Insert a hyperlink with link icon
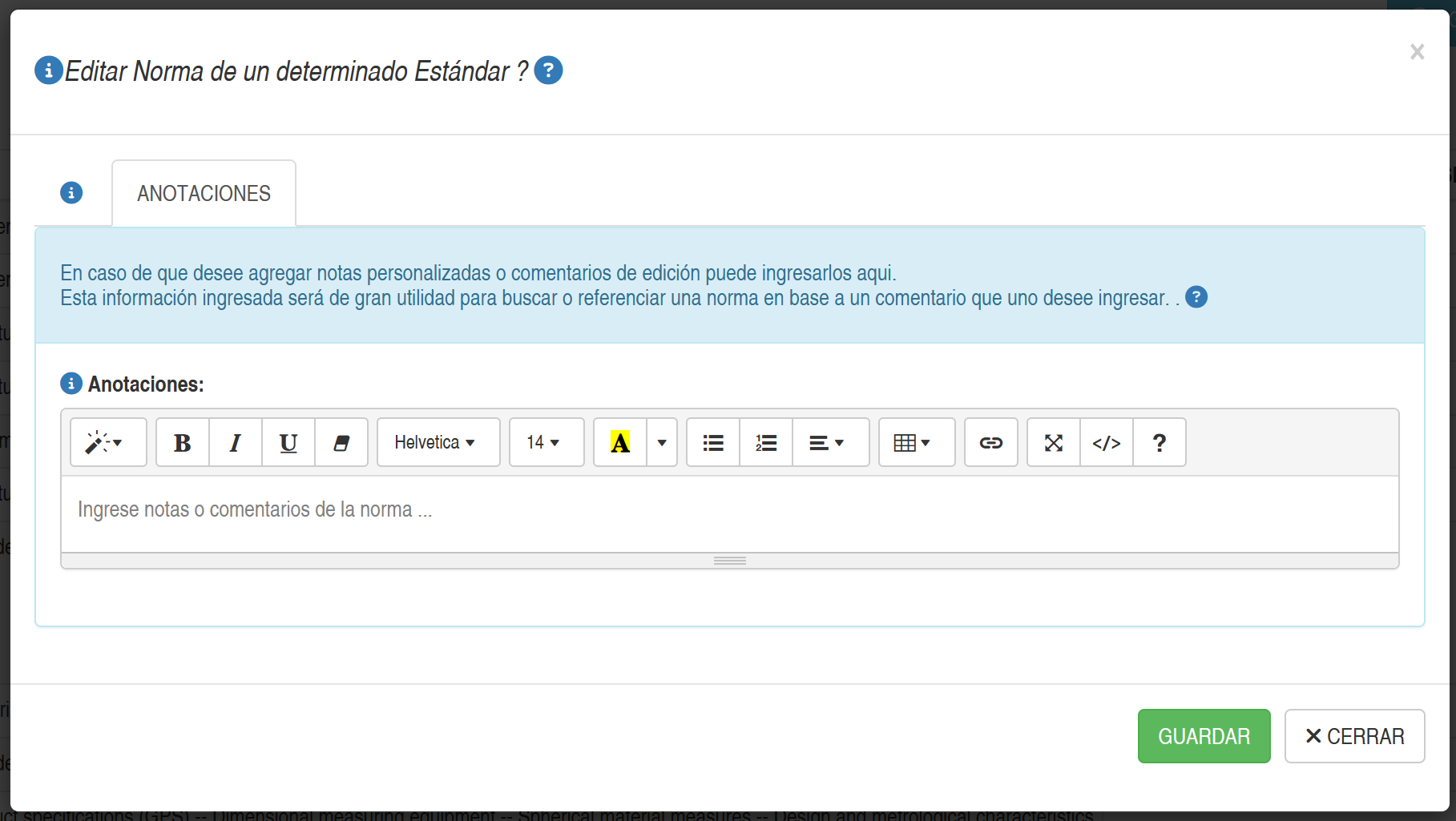The height and width of the screenshot is (821, 1456). [991, 443]
